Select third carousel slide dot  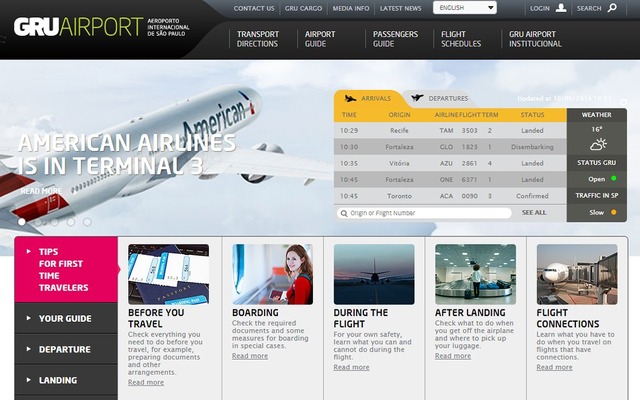(x=54, y=222)
